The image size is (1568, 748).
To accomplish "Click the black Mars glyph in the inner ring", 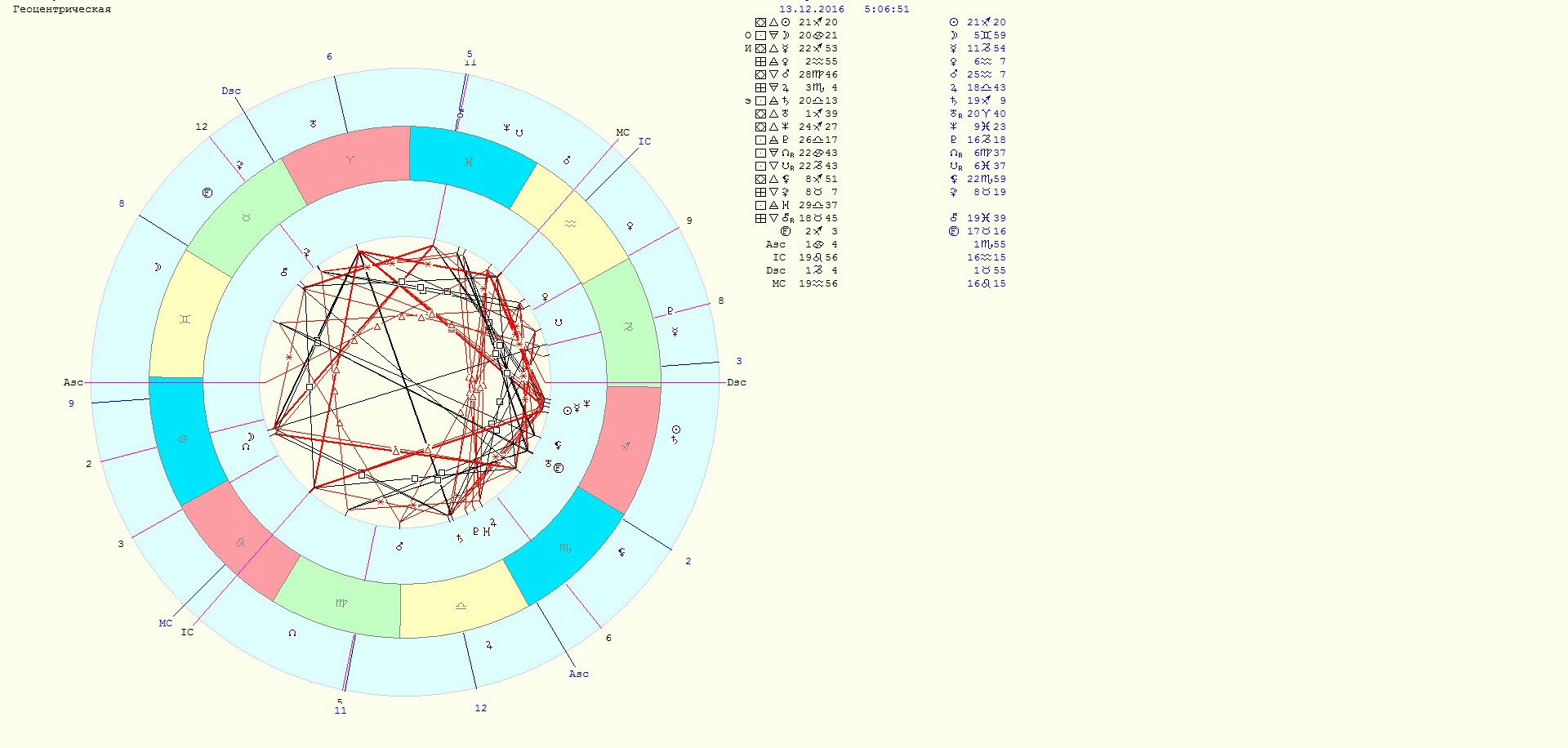I will [399, 546].
